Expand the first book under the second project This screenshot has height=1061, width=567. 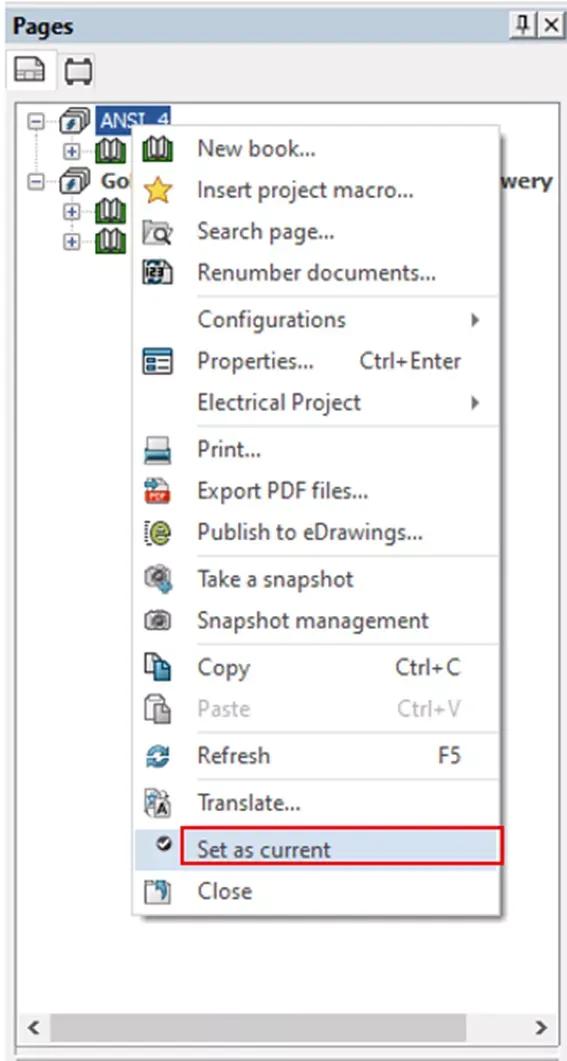click(71, 212)
